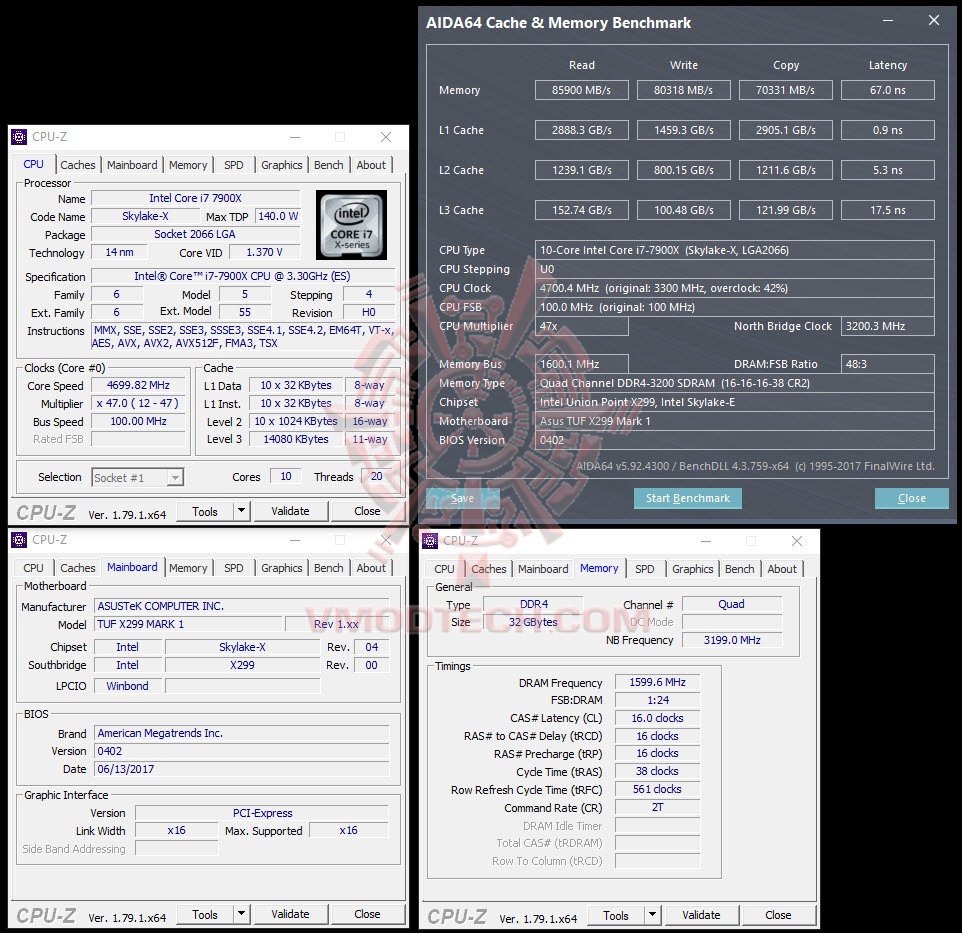This screenshot has height=933, width=962.
Task: Go to About tab in Memory window
Action: tap(782, 569)
